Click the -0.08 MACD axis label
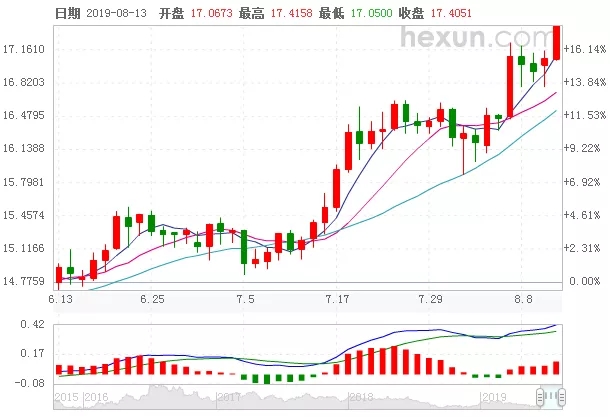 point(30,383)
